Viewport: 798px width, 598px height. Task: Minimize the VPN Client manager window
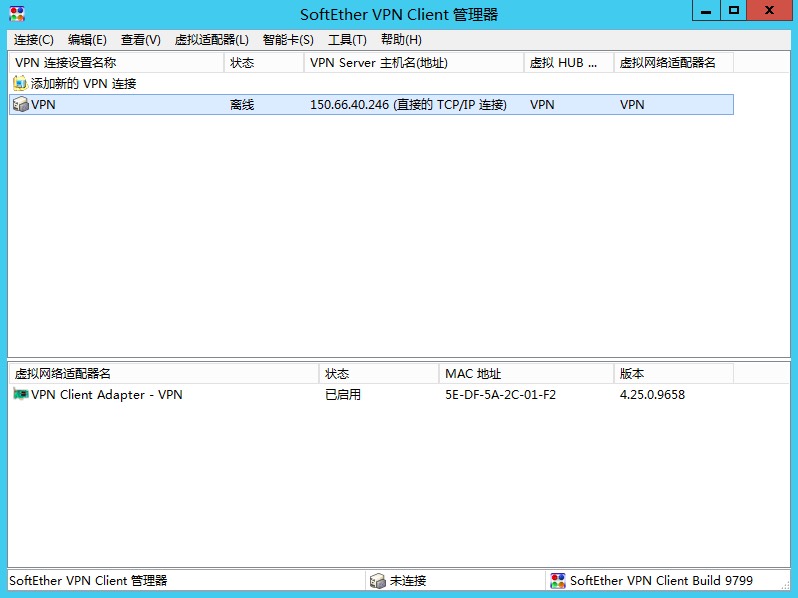706,11
